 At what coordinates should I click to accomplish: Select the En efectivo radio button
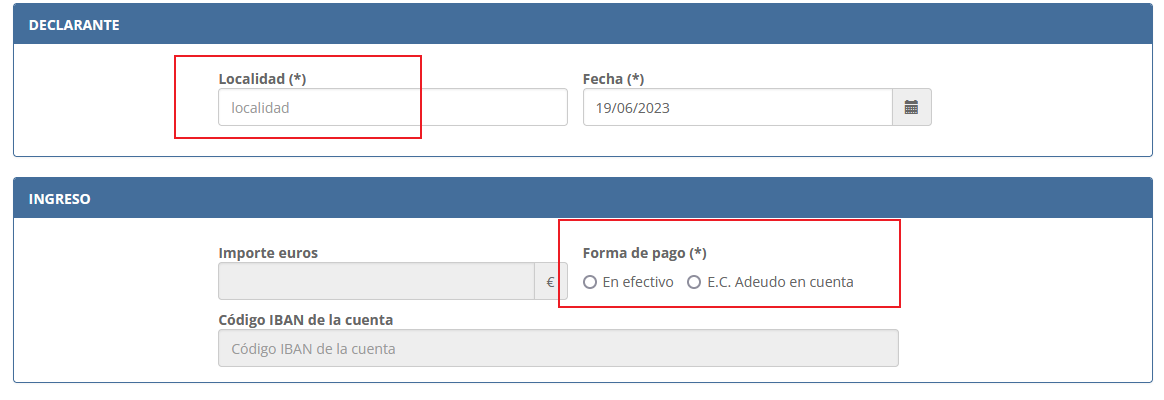point(590,282)
